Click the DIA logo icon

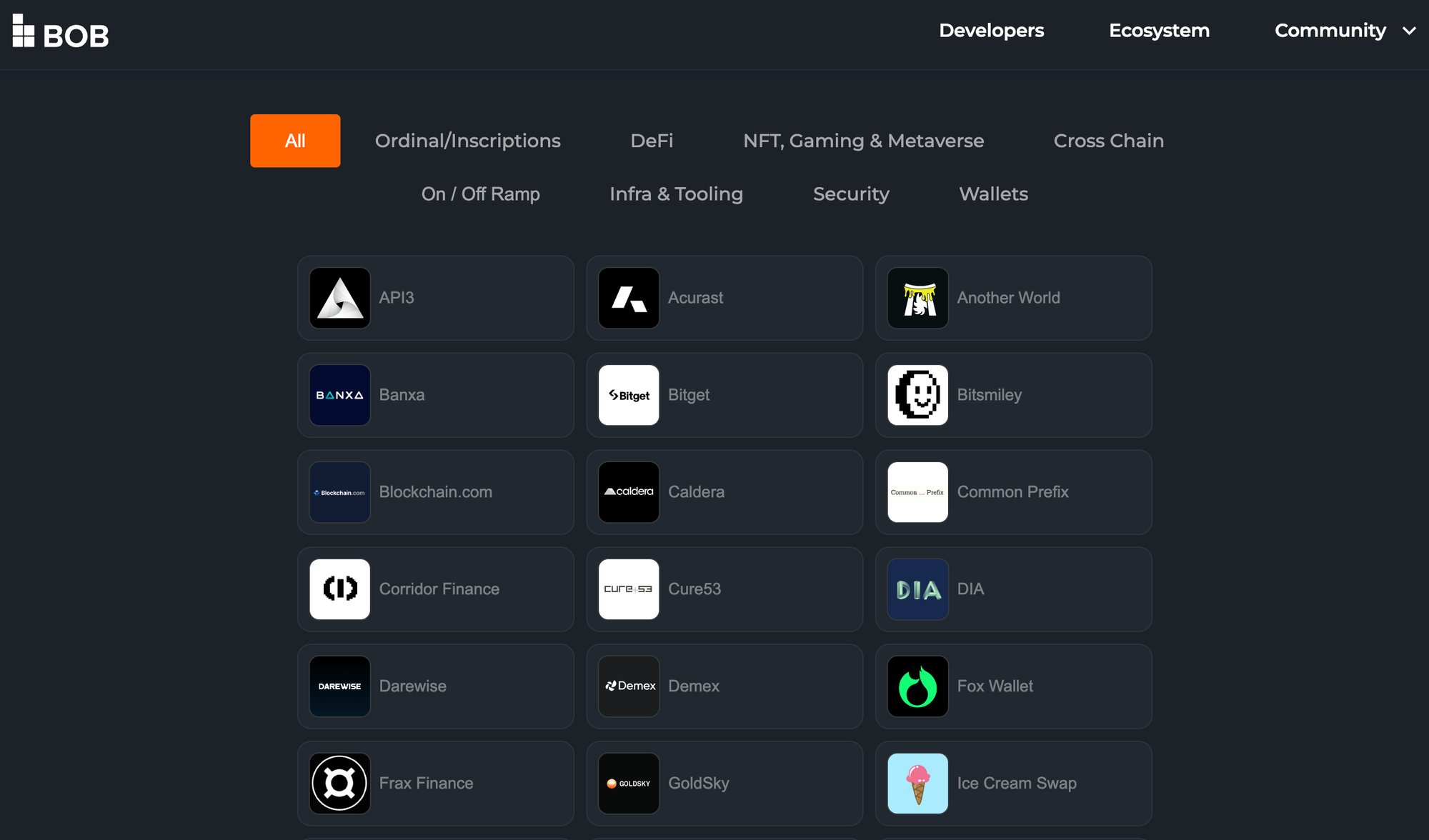tap(917, 589)
